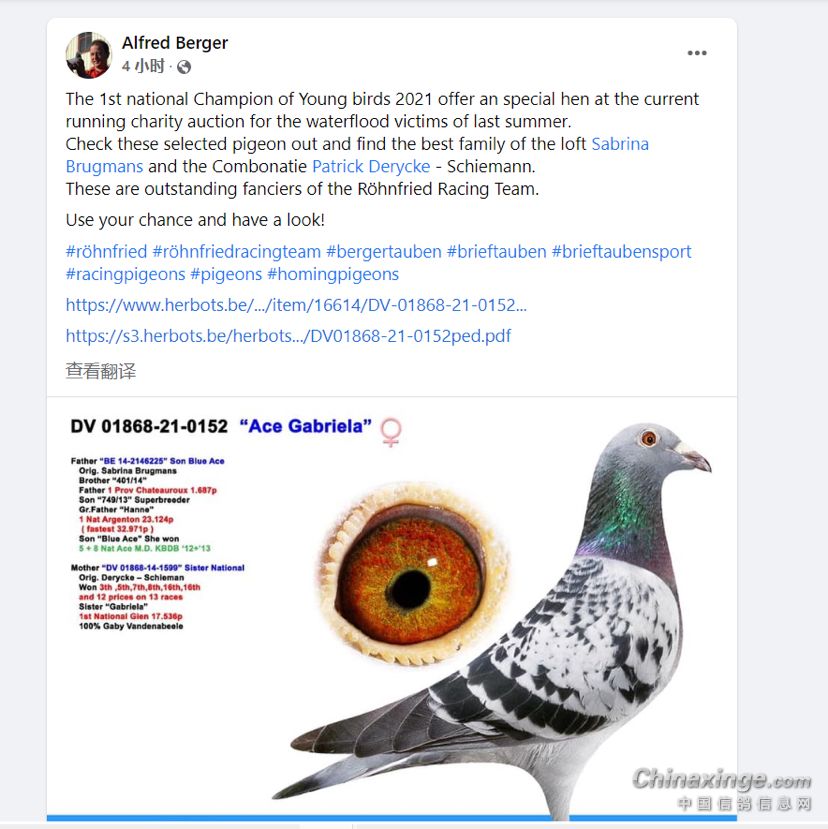Open Alfred Berger's profile name link
Screen dimensions: 828x829
click(174, 43)
